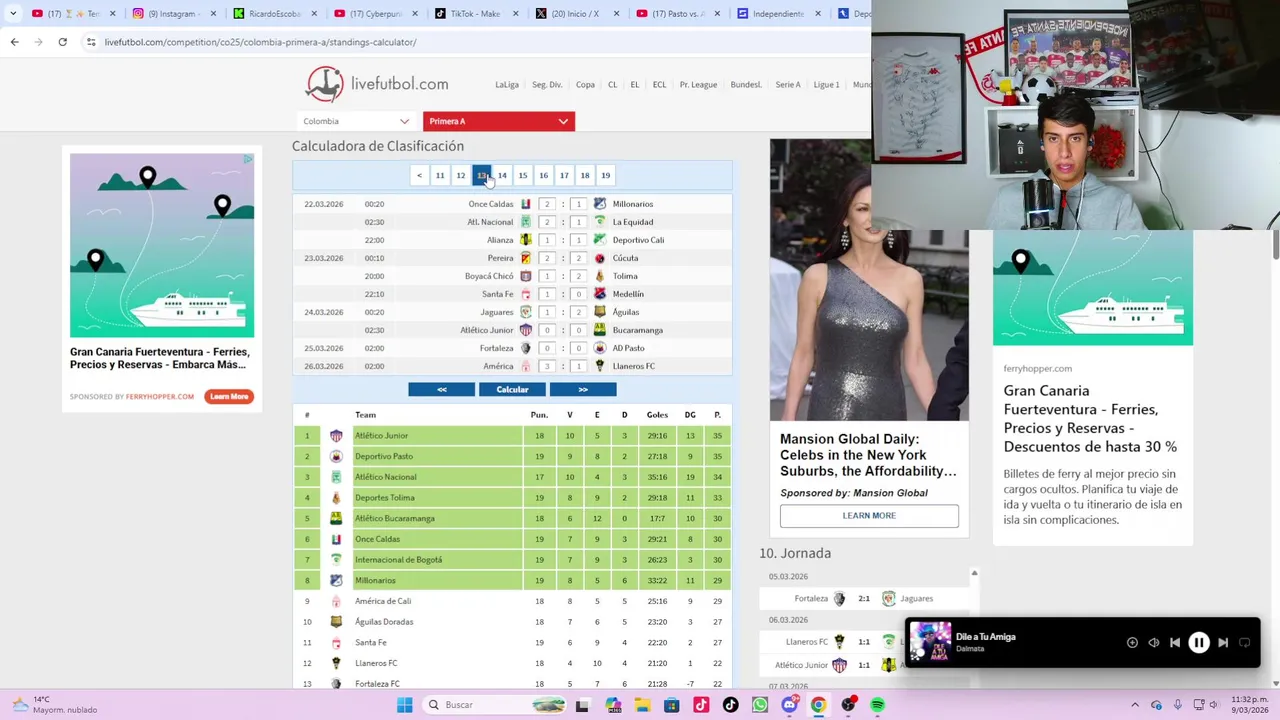The image size is (1280, 720).
Task: Open Copa in the top menu
Action: click(x=585, y=85)
